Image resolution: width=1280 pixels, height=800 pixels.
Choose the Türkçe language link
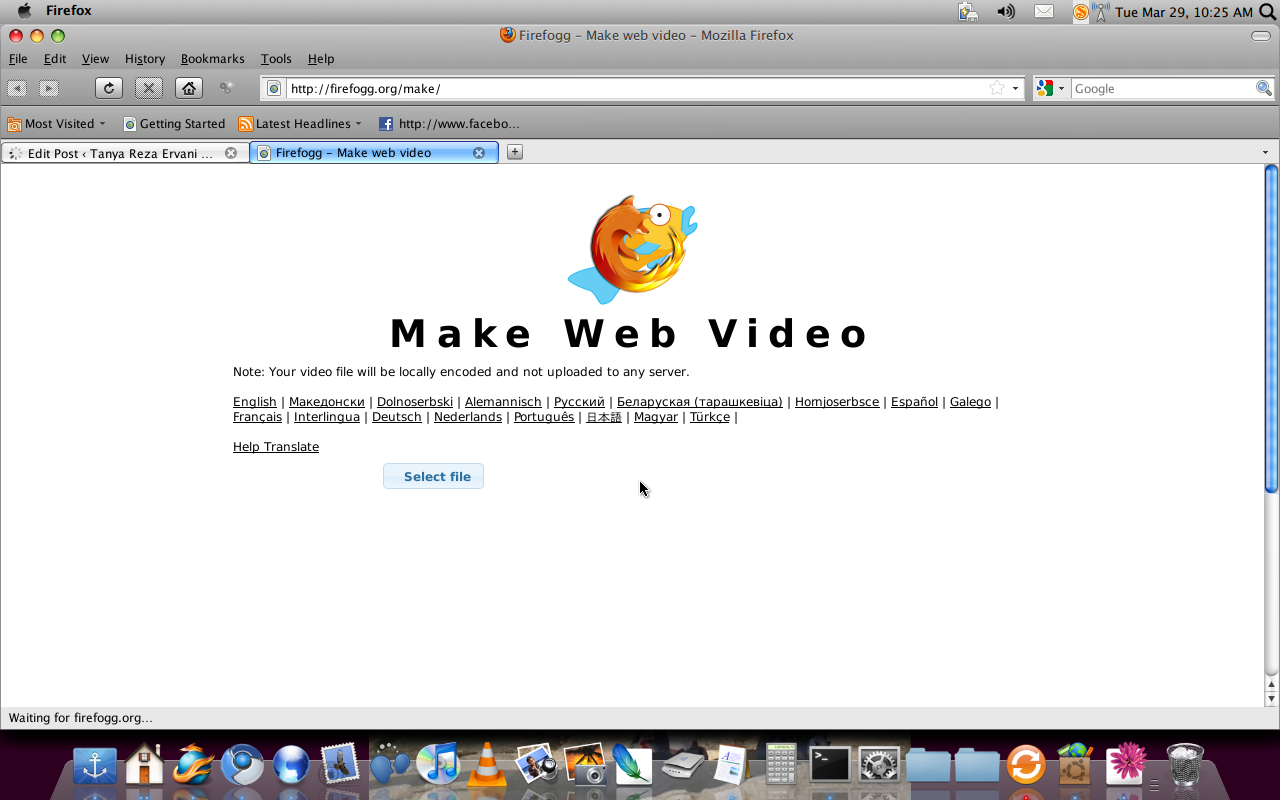pyautogui.click(x=710, y=417)
